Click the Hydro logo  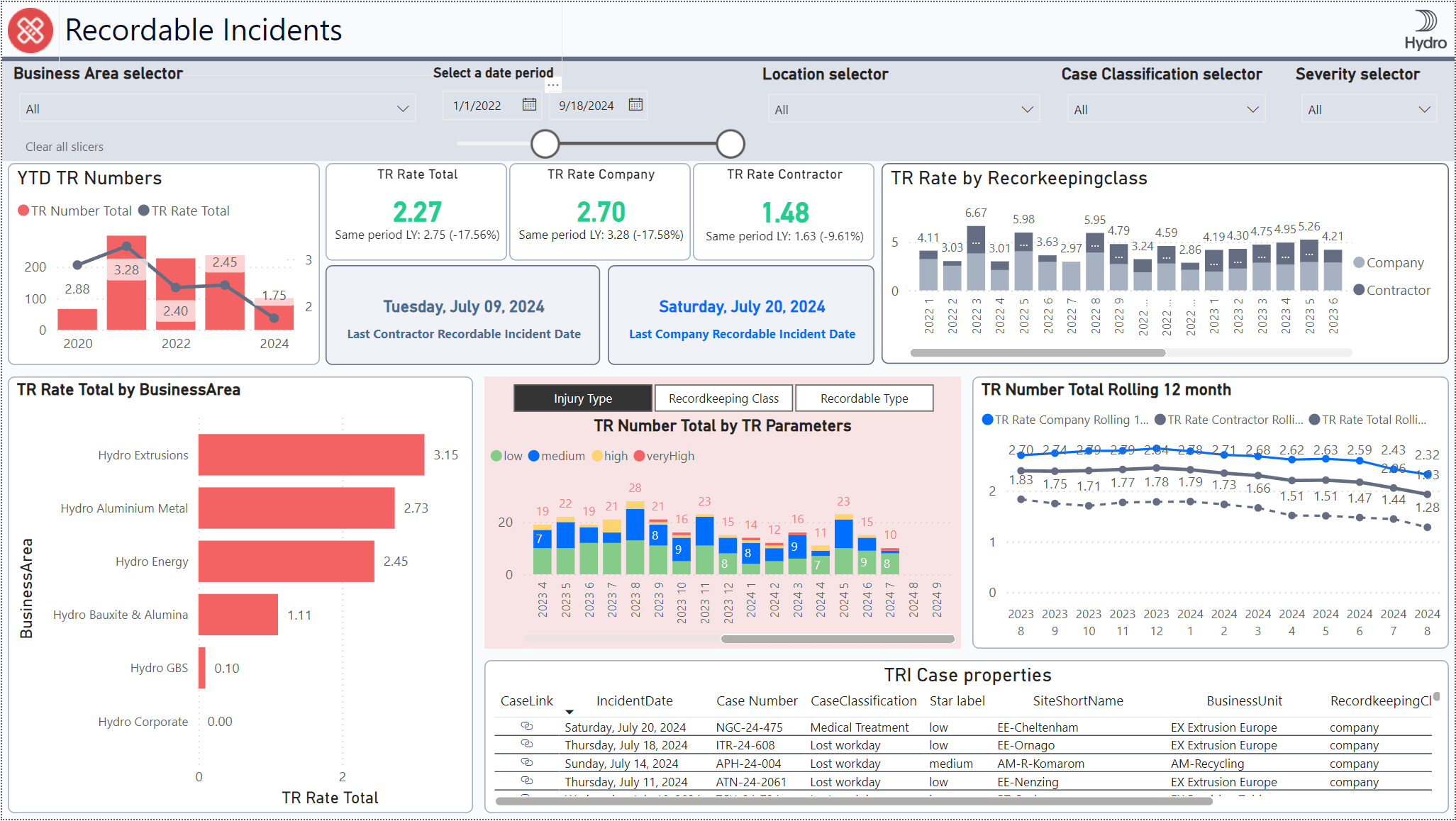pos(1423,27)
